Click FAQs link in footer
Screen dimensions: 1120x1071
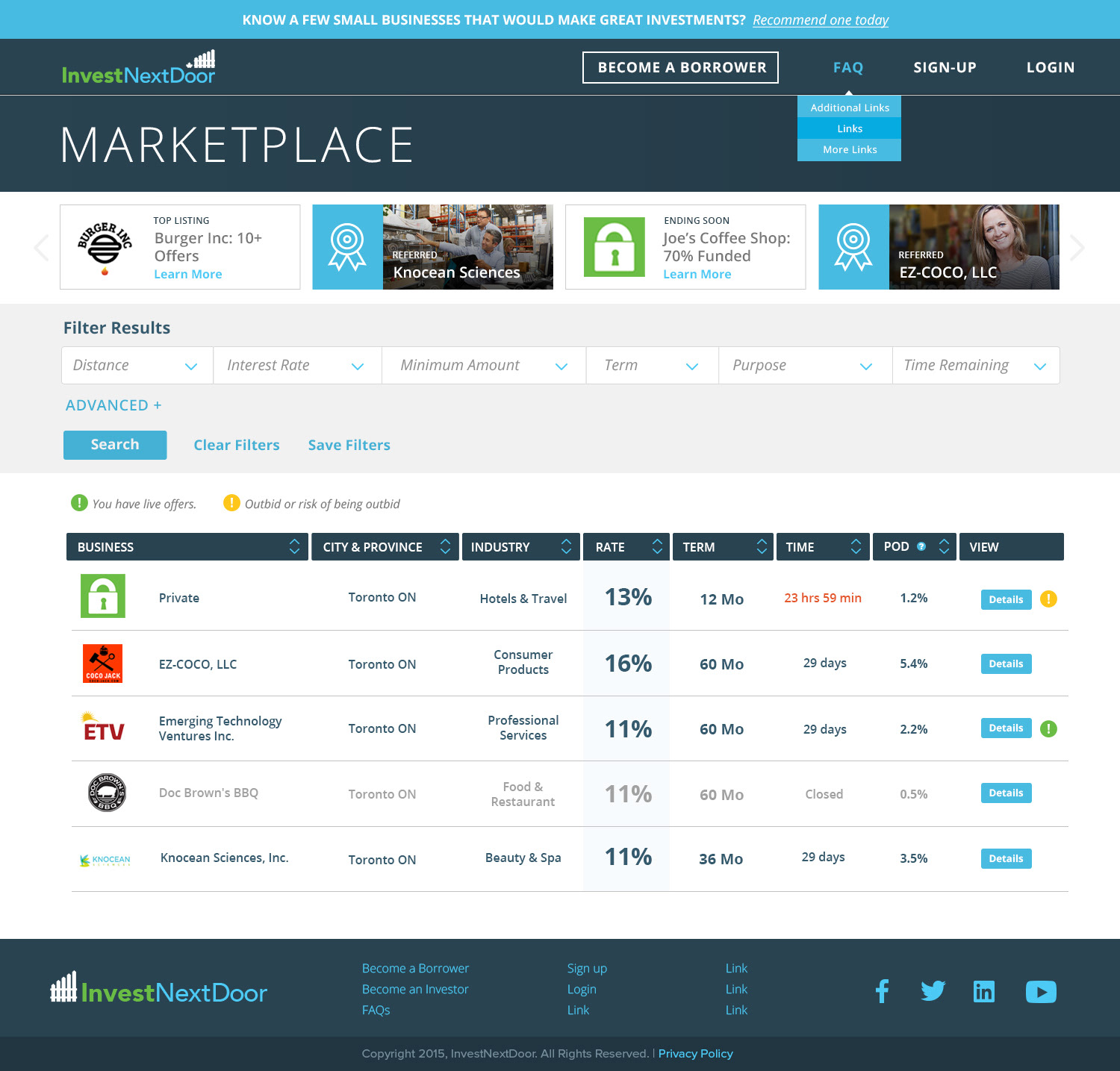[376, 1010]
